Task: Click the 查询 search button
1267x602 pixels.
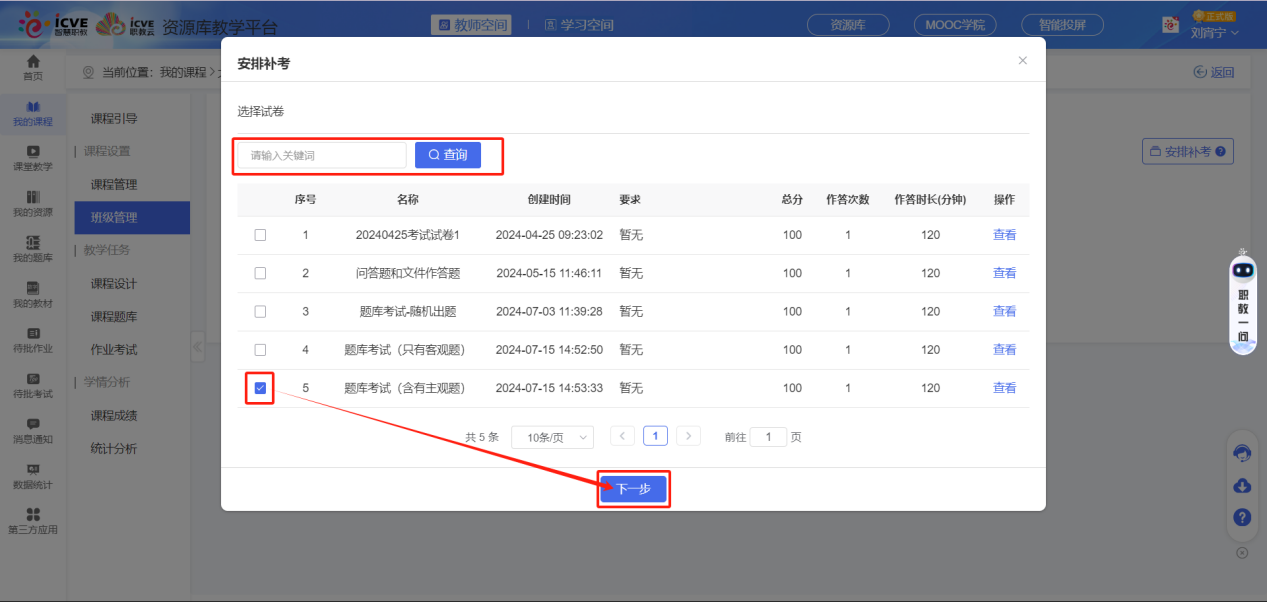Action: [448, 155]
